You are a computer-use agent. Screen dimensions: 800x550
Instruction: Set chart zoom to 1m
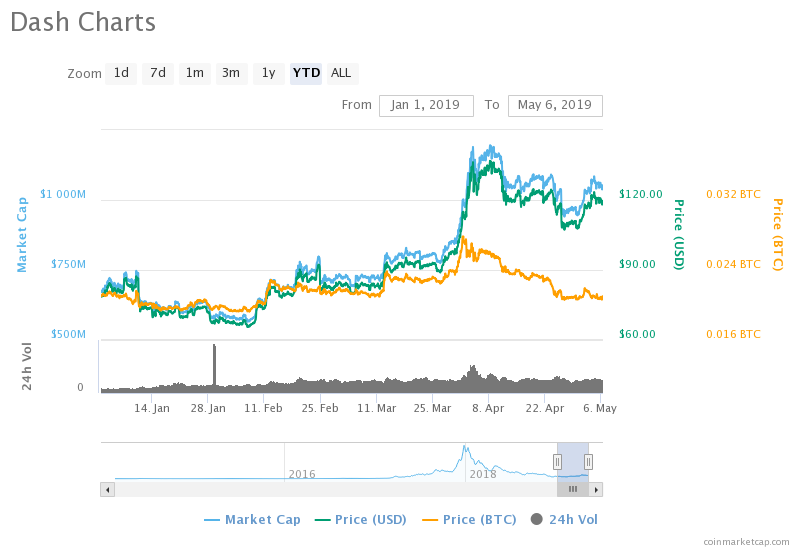[194, 73]
